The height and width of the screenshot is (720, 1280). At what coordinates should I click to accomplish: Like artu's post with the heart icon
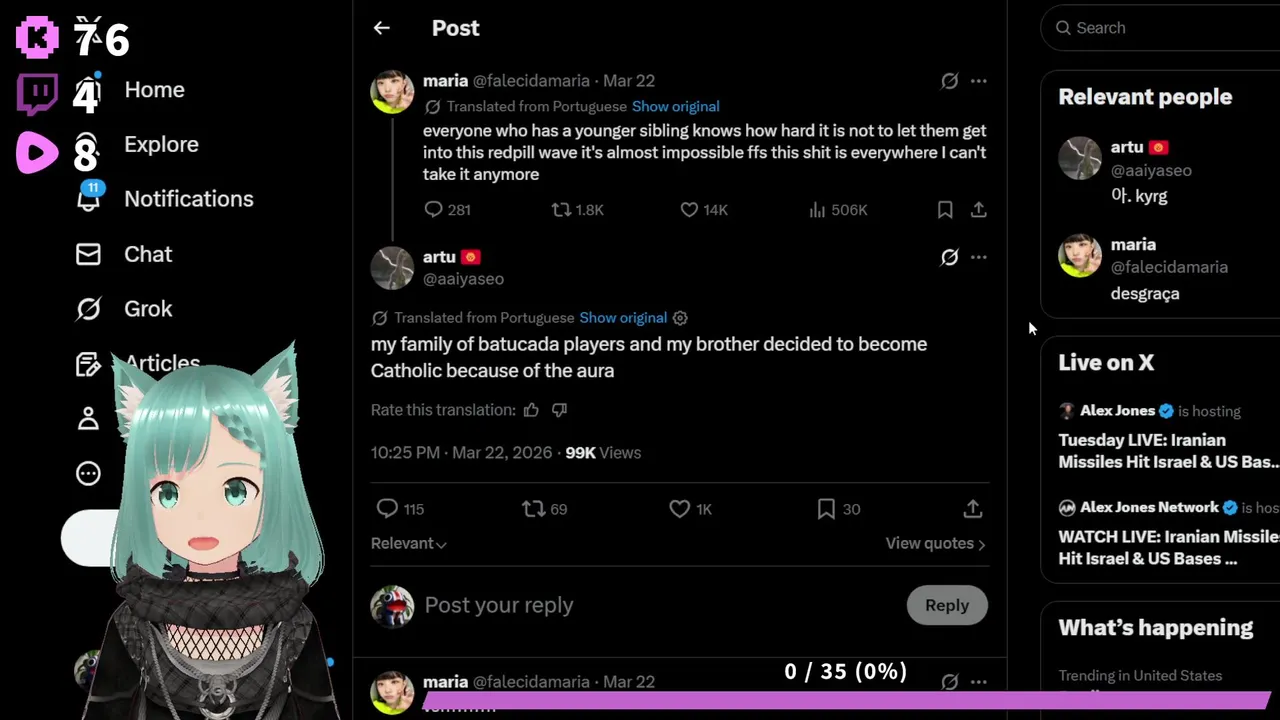tap(680, 509)
